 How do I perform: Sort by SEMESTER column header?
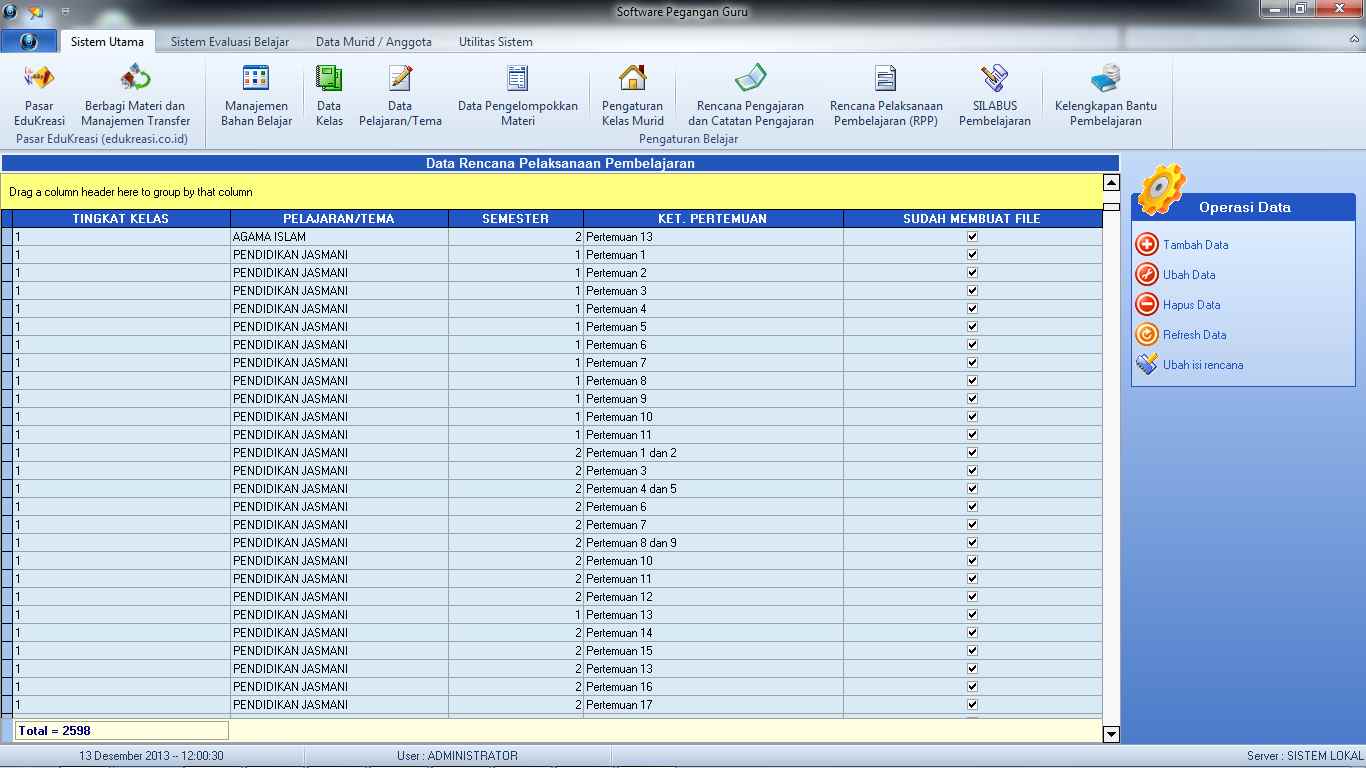point(516,219)
